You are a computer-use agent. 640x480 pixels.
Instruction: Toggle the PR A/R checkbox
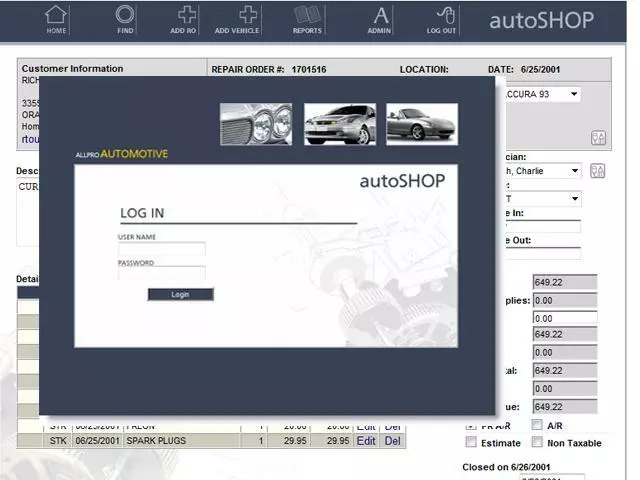click(471, 426)
